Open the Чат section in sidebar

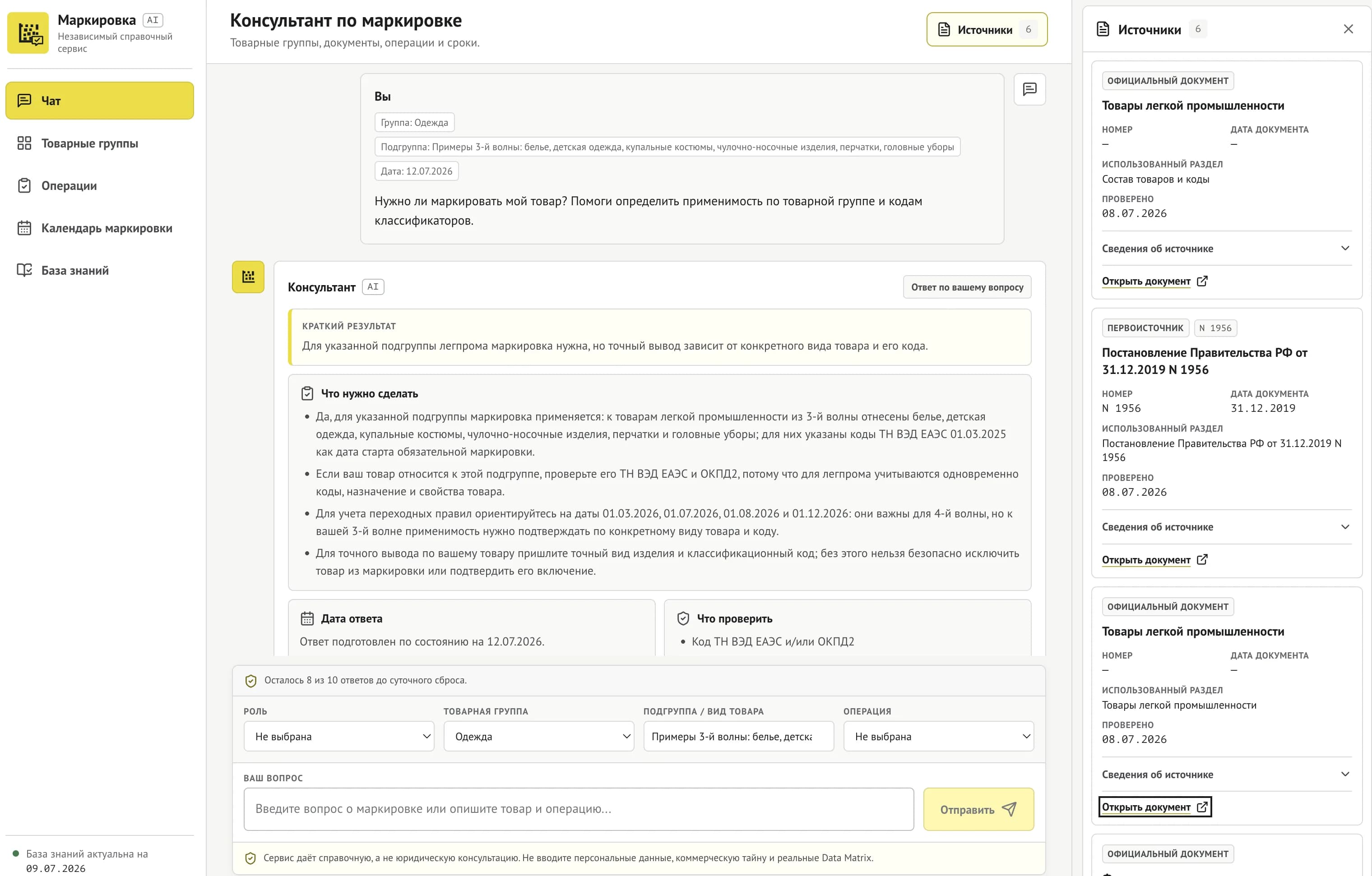click(100, 101)
